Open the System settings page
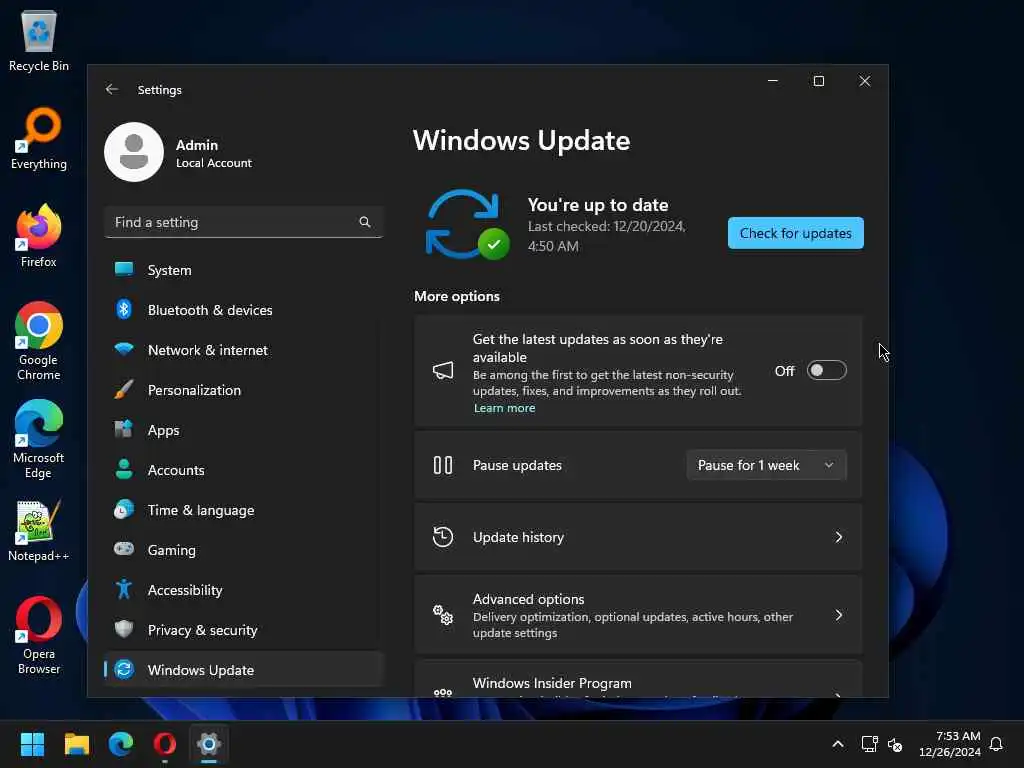Image resolution: width=1024 pixels, height=768 pixels. tap(244, 270)
